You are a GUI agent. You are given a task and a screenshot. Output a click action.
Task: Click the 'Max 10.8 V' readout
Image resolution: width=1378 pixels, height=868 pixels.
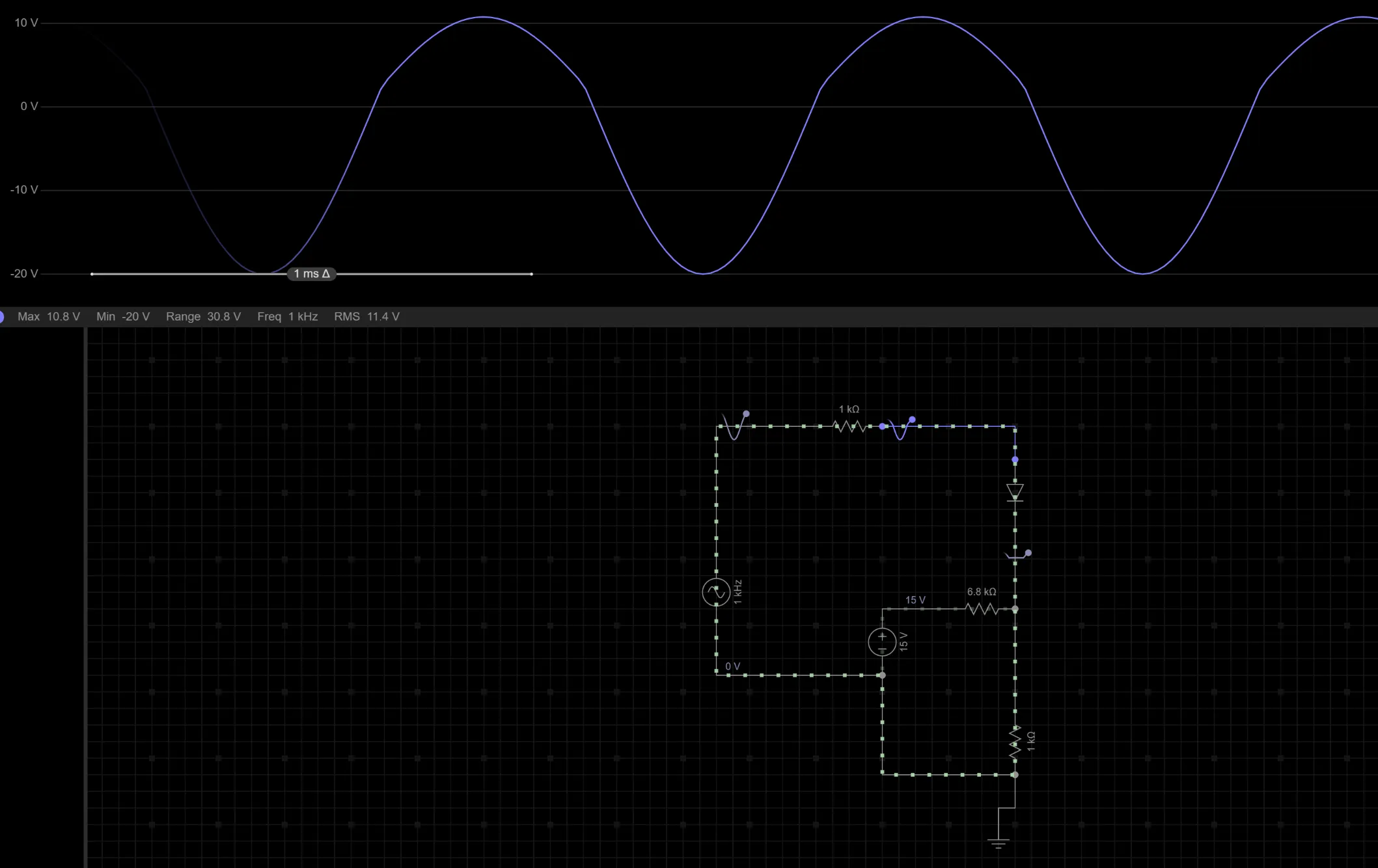coord(49,317)
